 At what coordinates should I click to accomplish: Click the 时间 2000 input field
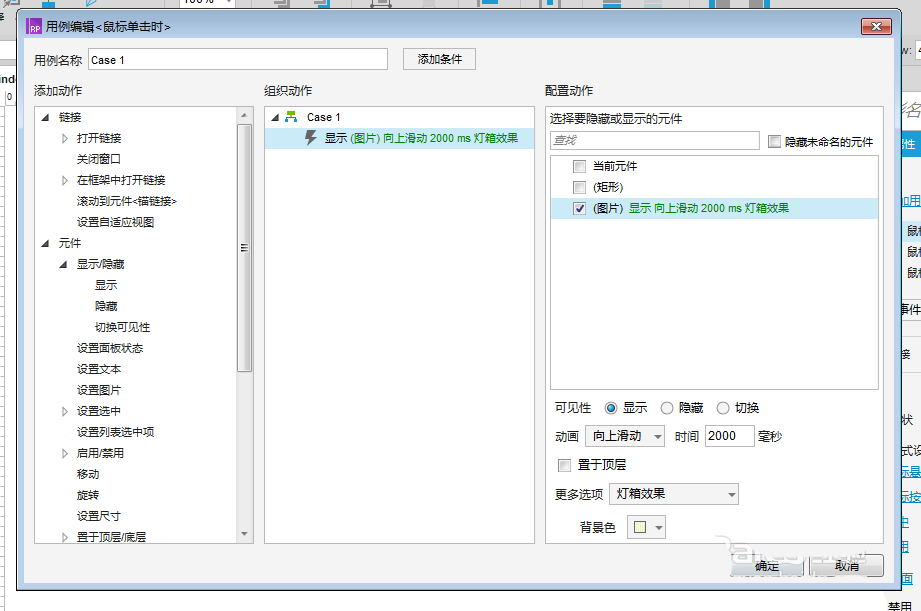coord(730,436)
